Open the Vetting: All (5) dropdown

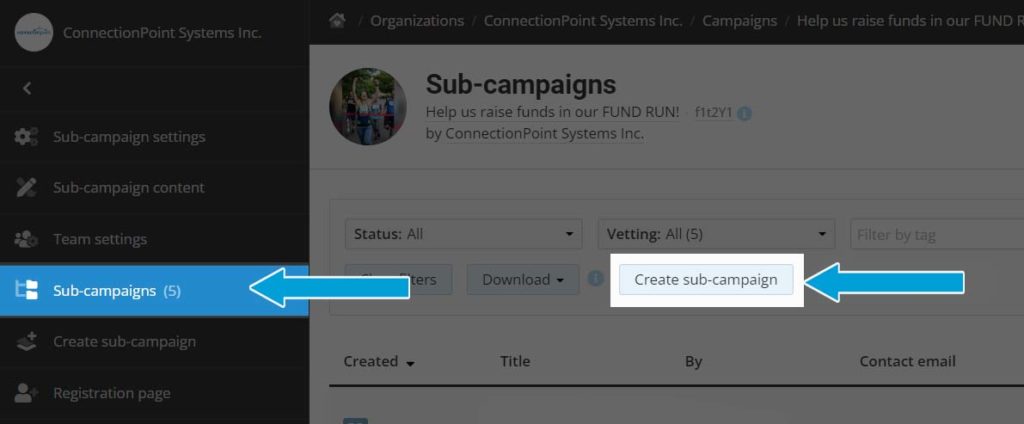(716, 234)
